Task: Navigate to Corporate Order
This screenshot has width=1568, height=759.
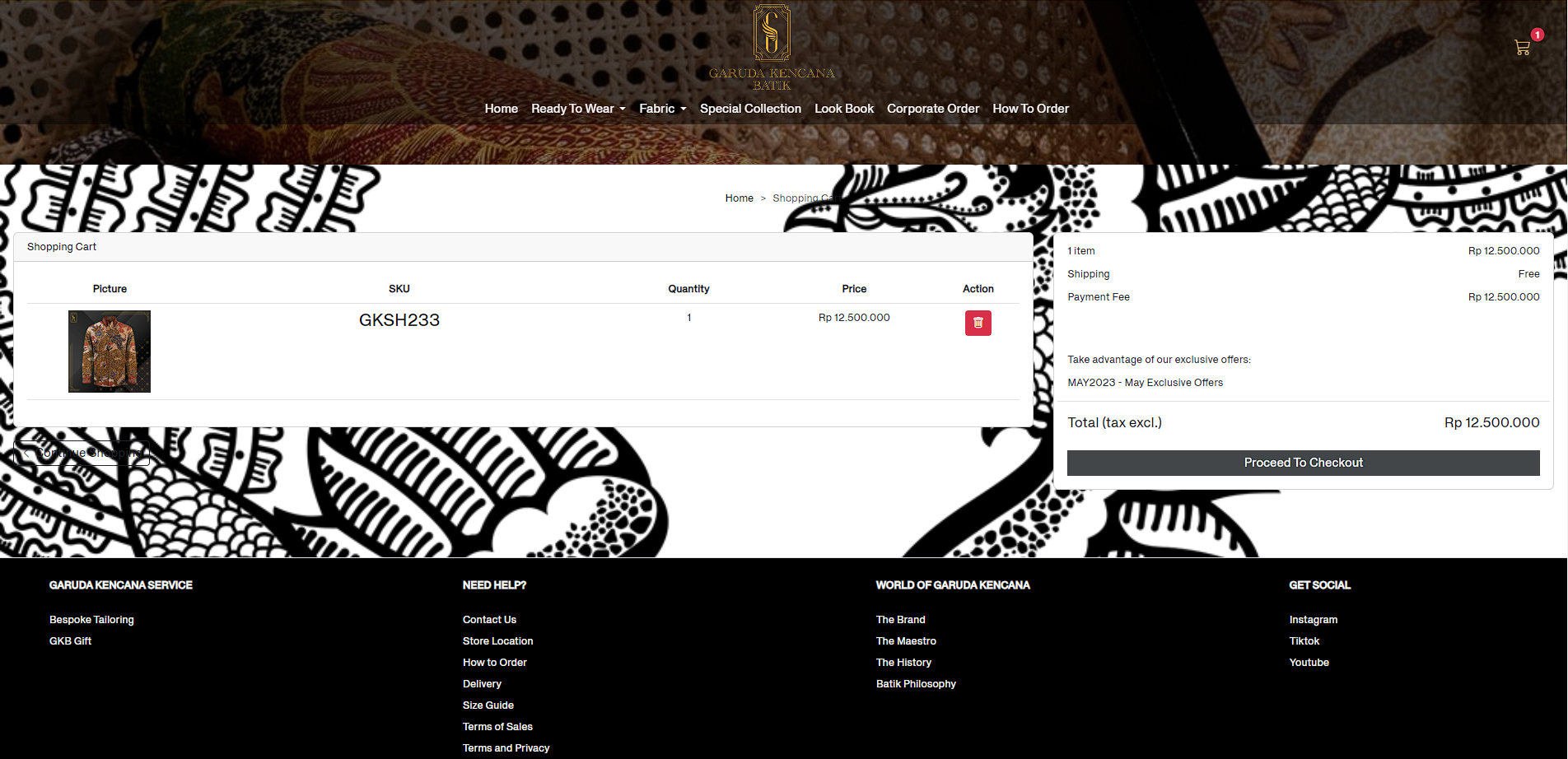Action: (932, 109)
